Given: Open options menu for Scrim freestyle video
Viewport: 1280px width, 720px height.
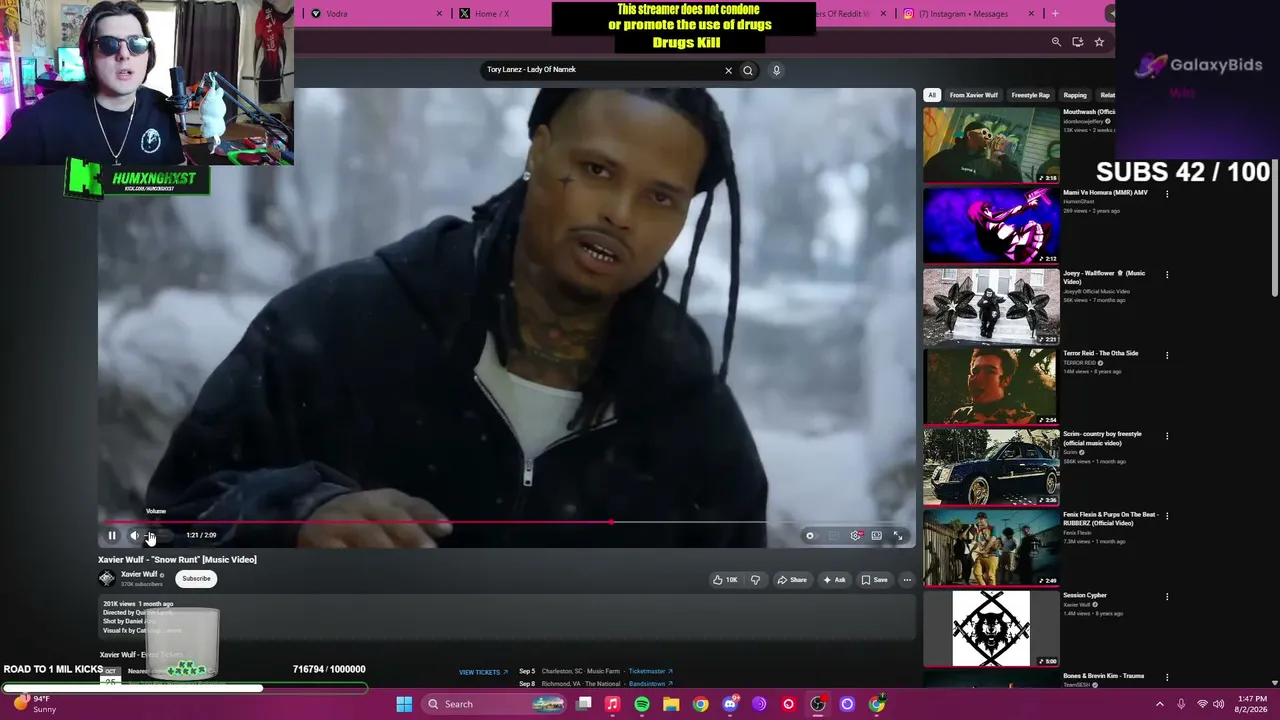Looking at the screenshot, I should coord(1167,436).
